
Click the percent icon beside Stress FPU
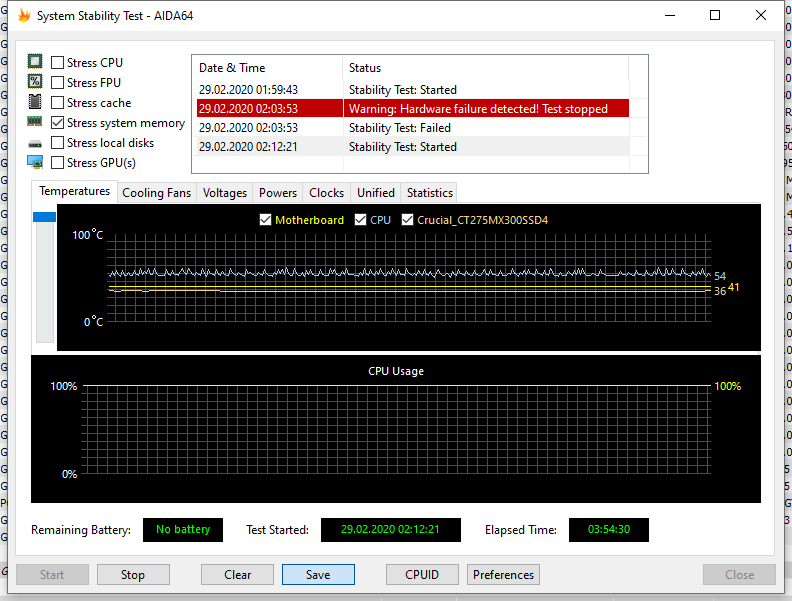[35, 81]
